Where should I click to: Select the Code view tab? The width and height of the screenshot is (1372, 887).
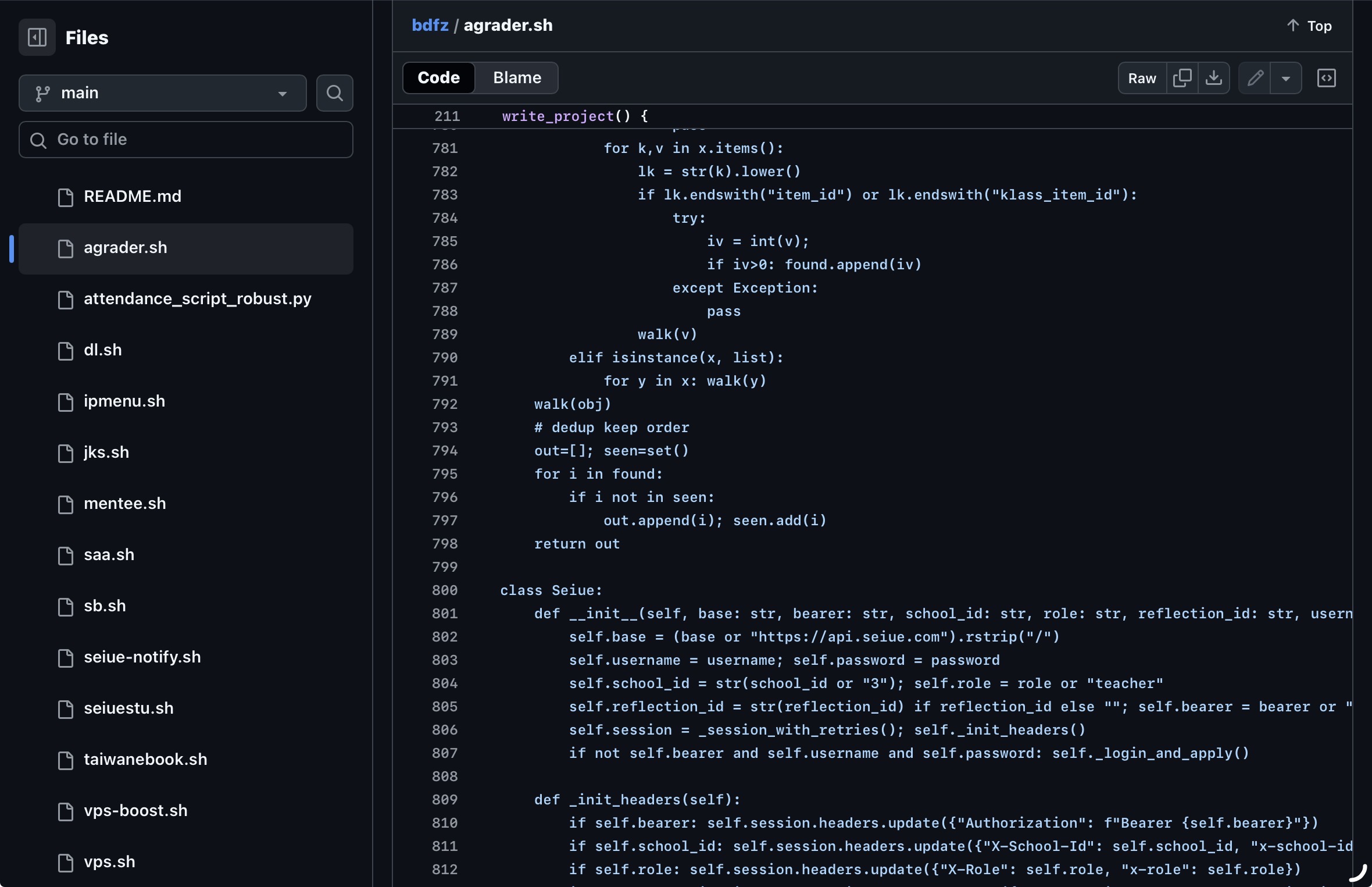click(438, 78)
